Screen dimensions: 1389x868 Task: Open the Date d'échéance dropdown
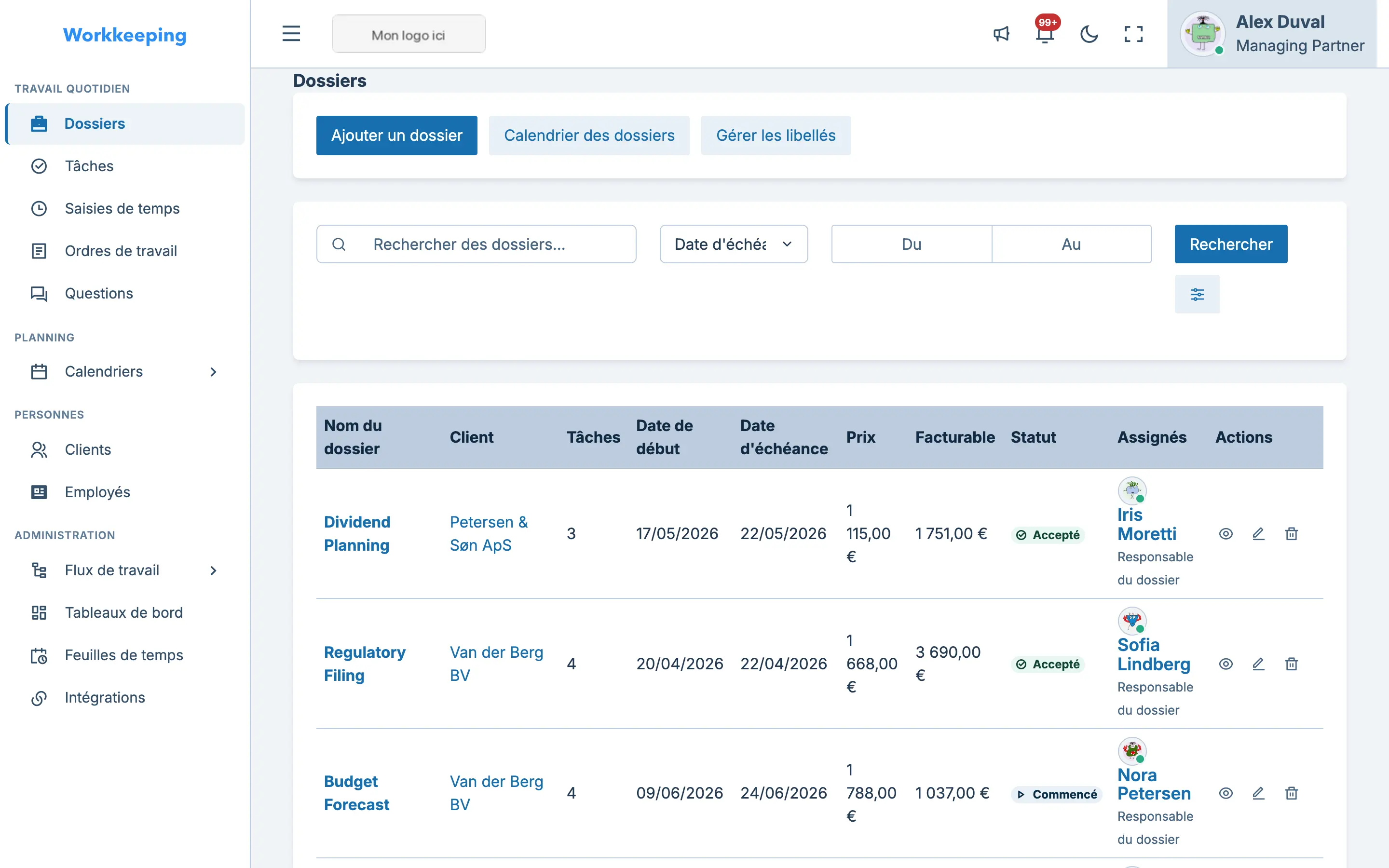(x=734, y=244)
